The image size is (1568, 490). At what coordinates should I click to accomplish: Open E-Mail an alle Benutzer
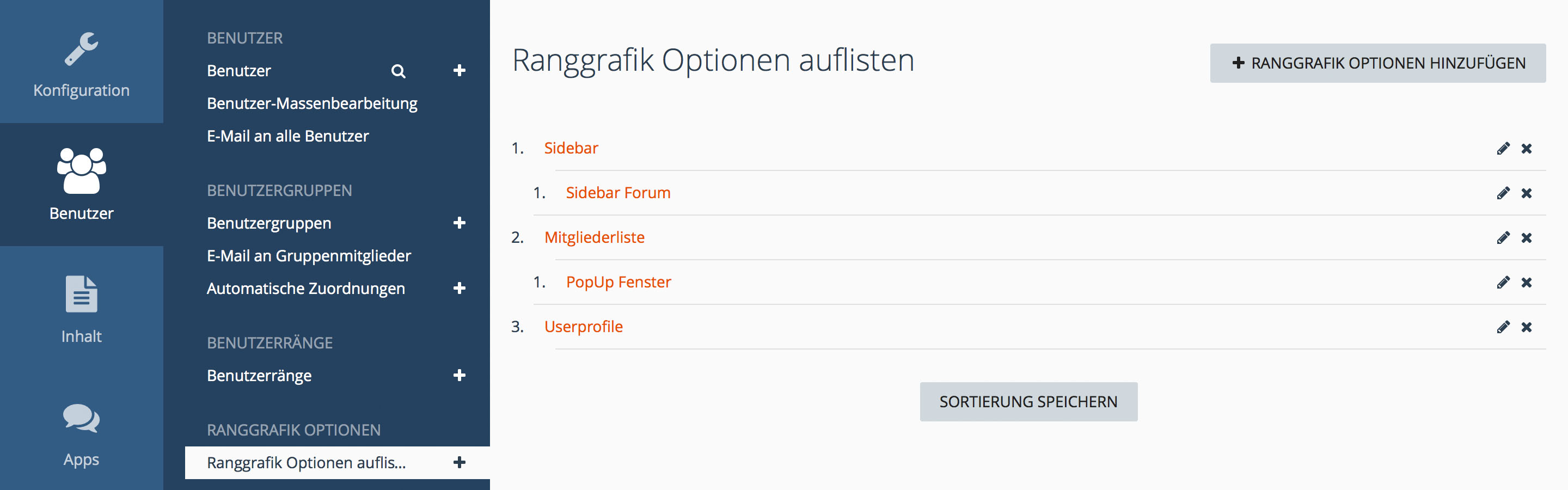287,136
